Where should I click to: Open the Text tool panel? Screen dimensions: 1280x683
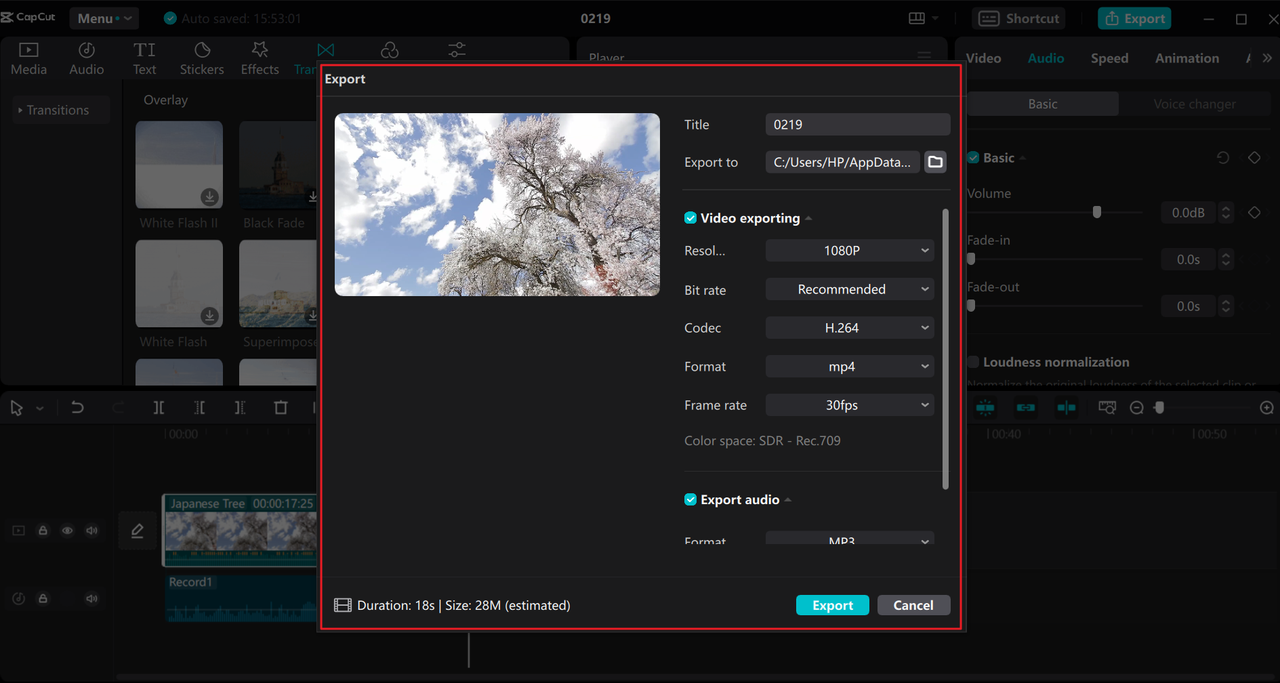click(145, 59)
